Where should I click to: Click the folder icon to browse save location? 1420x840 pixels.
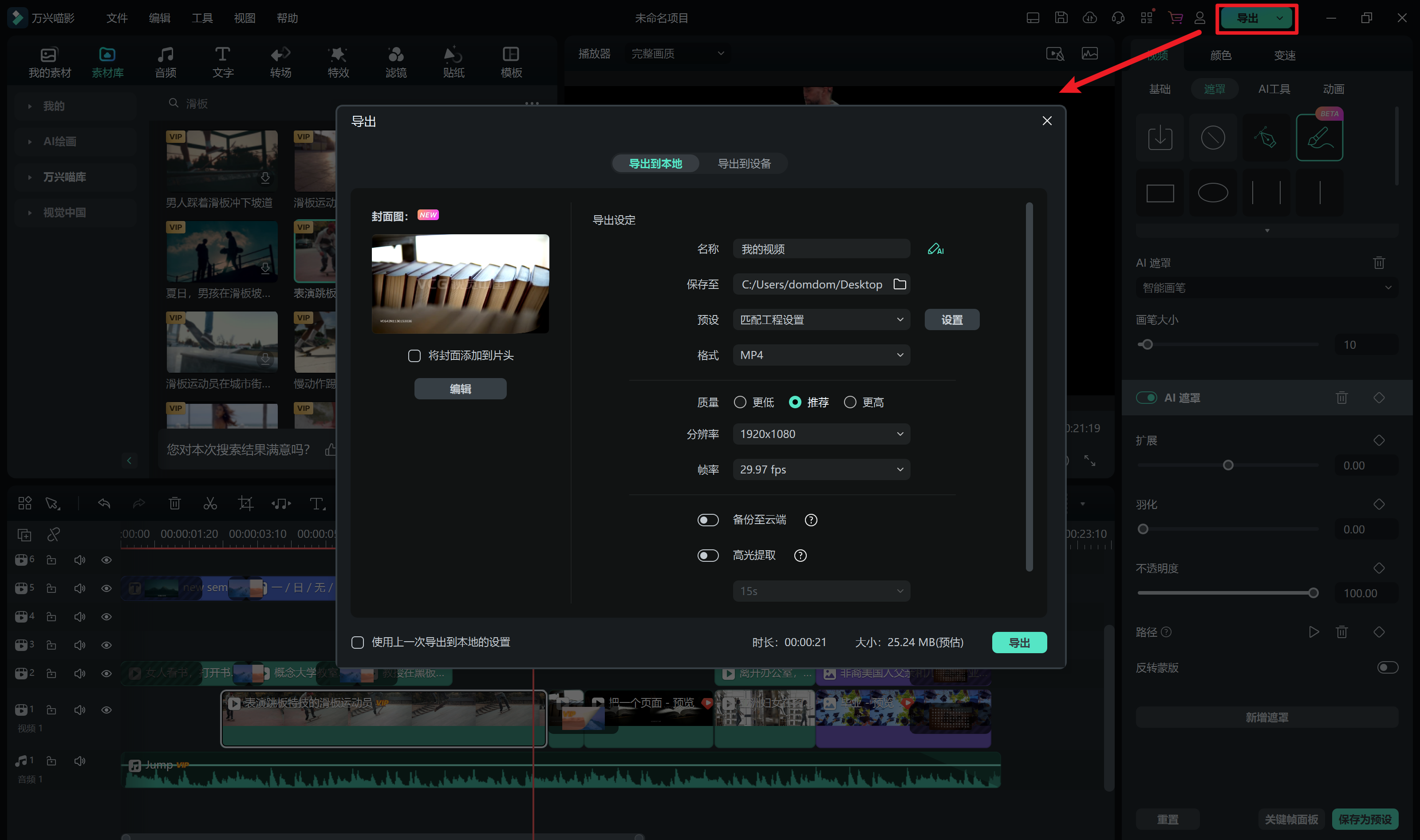coord(899,284)
